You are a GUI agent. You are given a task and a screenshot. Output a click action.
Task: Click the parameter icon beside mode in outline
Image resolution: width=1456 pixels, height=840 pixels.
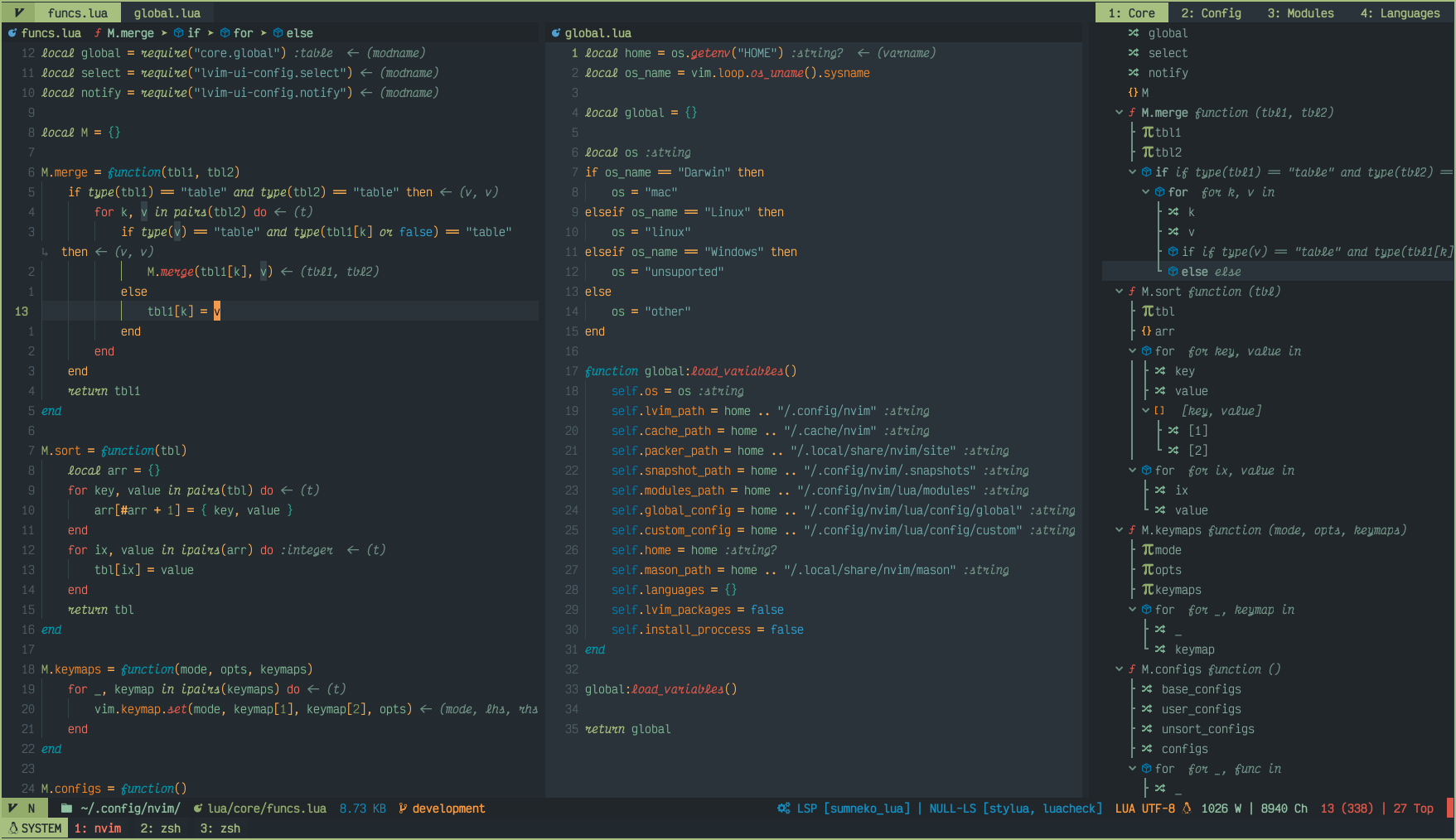click(x=1148, y=550)
